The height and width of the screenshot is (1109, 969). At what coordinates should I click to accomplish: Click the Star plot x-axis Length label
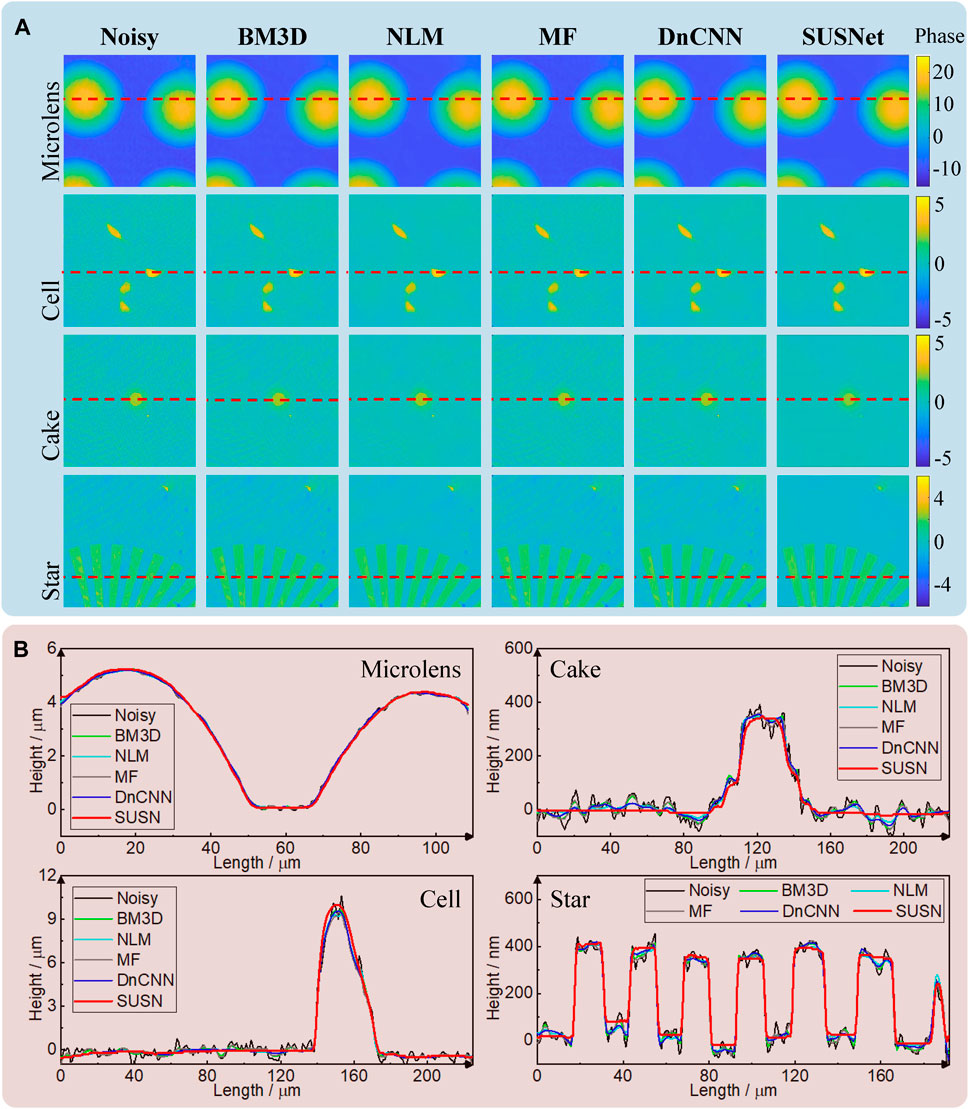click(x=733, y=1091)
